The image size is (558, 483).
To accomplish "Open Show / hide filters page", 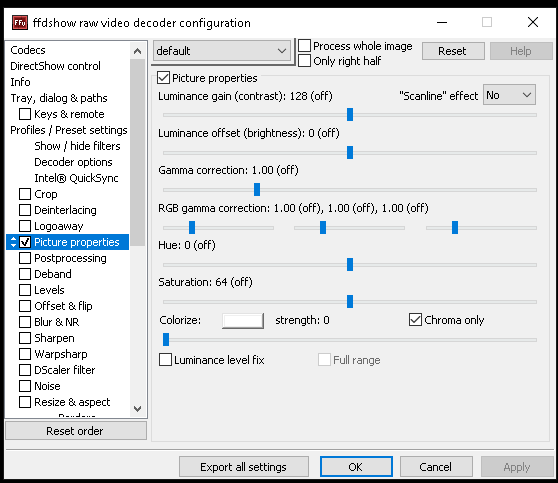I will pos(77,146).
